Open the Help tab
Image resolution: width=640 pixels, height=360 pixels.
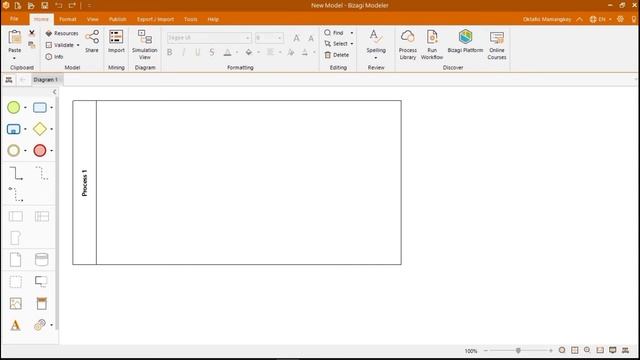213,19
